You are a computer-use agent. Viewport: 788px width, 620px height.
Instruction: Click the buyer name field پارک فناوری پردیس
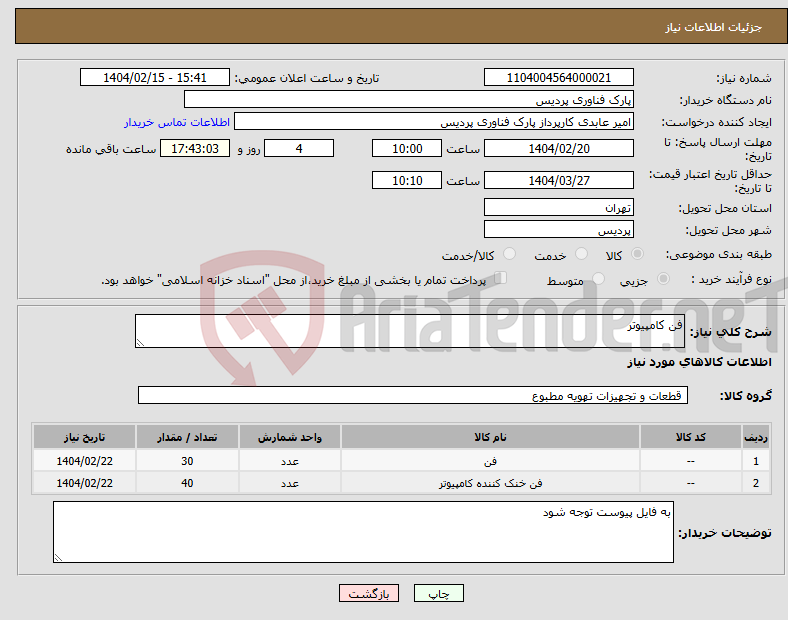point(409,99)
